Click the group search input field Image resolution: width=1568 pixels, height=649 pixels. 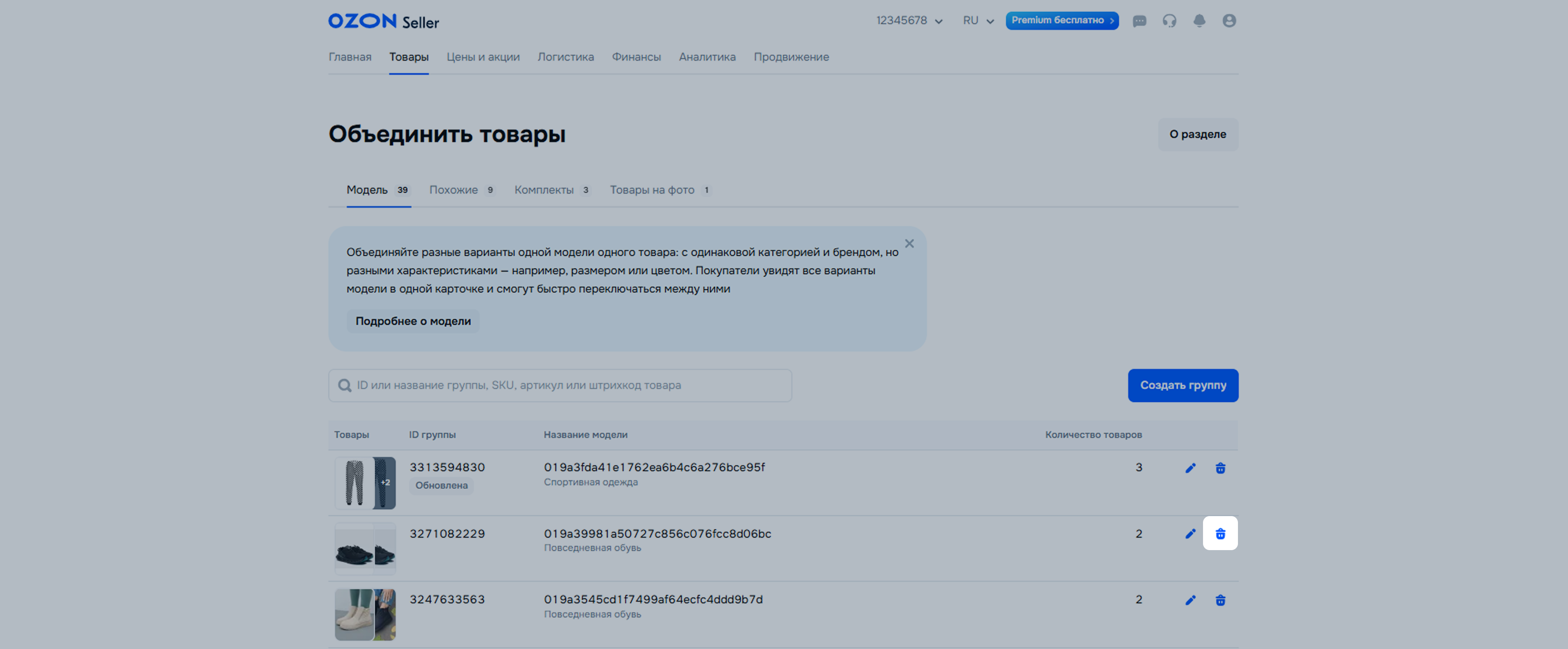point(560,385)
